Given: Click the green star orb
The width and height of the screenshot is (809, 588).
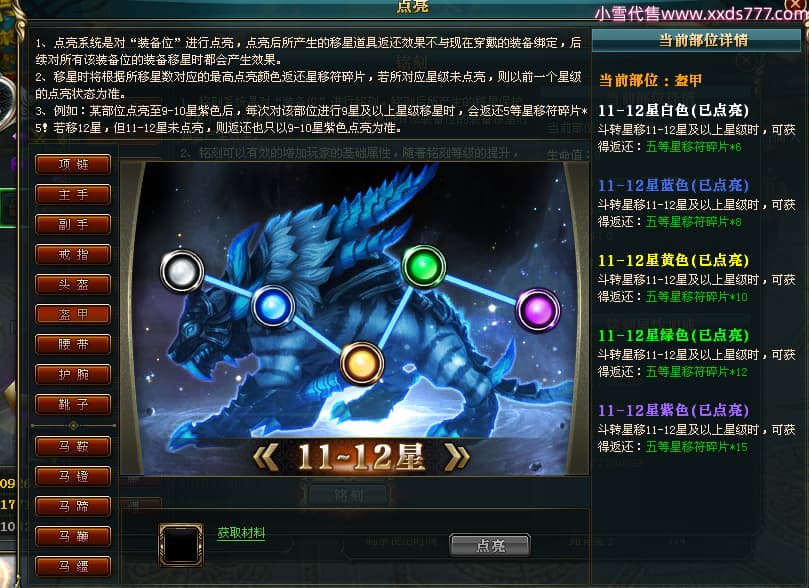Looking at the screenshot, I should [424, 267].
